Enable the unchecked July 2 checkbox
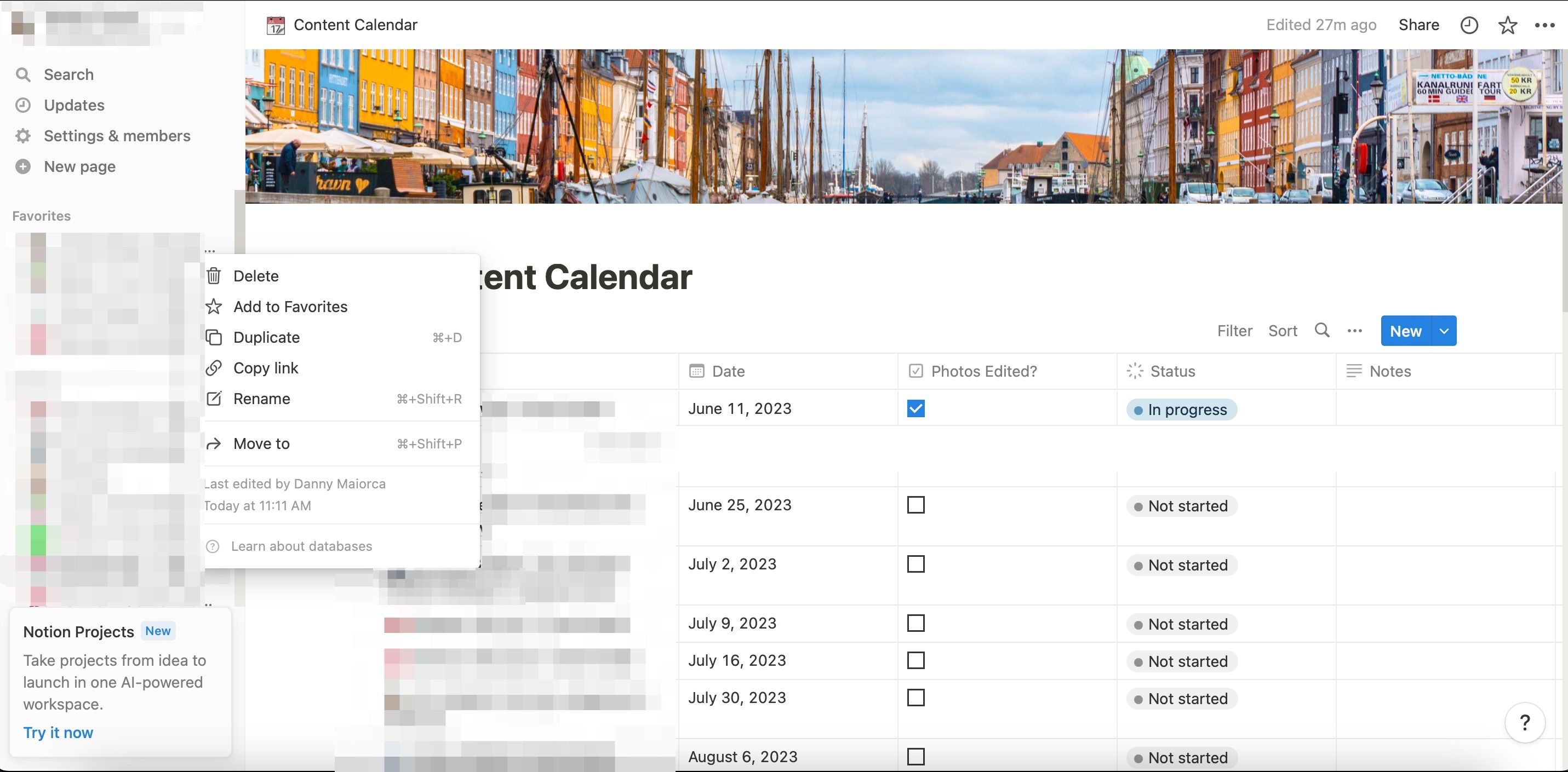The height and width of the screenshot is (772, 1568). coord(916,564)
